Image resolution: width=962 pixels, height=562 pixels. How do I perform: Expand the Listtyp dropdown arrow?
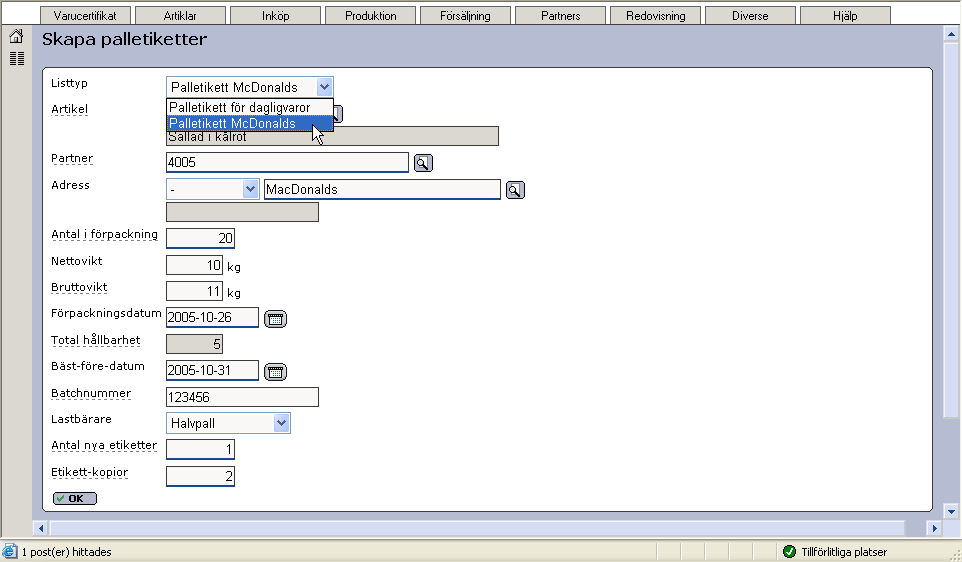(325, 87)
